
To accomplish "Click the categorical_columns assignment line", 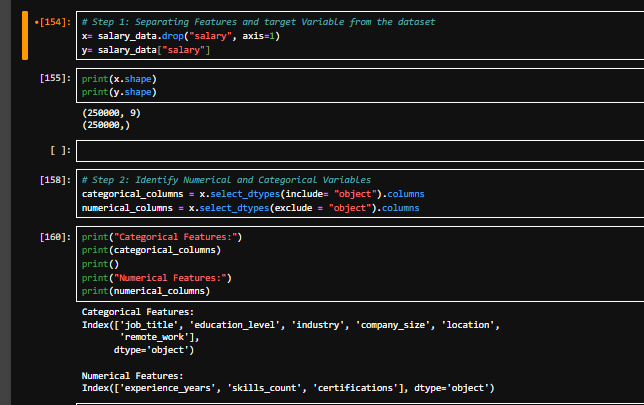I will click(253, 194).
